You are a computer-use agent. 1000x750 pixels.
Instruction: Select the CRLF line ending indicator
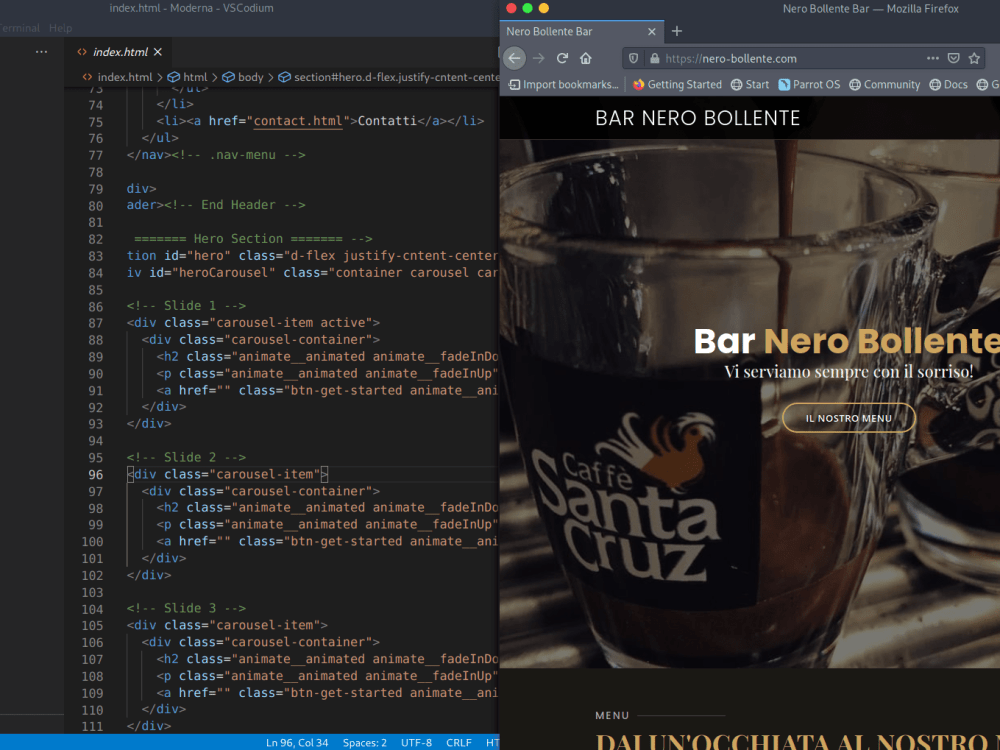459,742
